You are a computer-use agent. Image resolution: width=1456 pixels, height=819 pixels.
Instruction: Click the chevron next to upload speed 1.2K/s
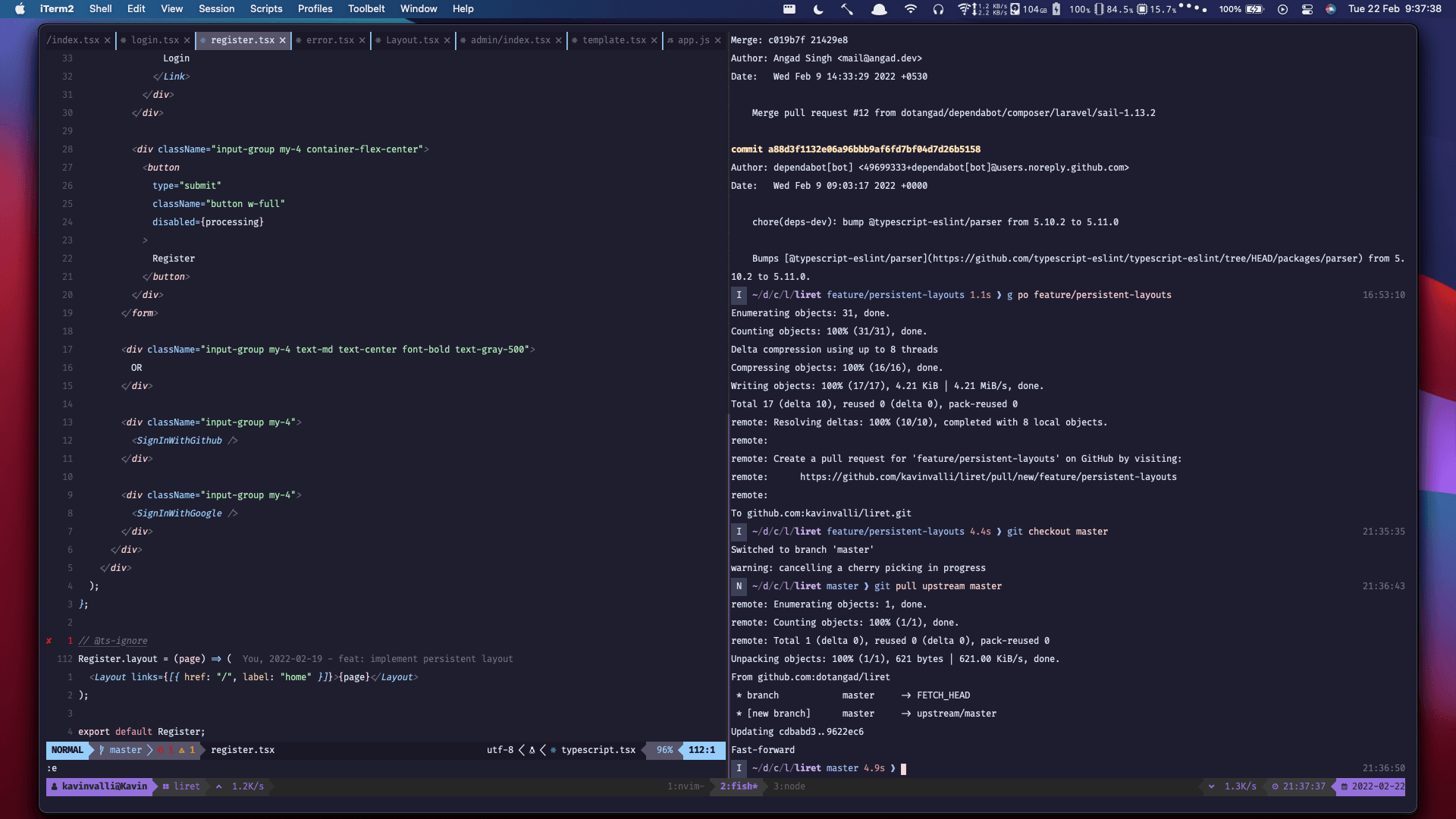coord(218,786)
